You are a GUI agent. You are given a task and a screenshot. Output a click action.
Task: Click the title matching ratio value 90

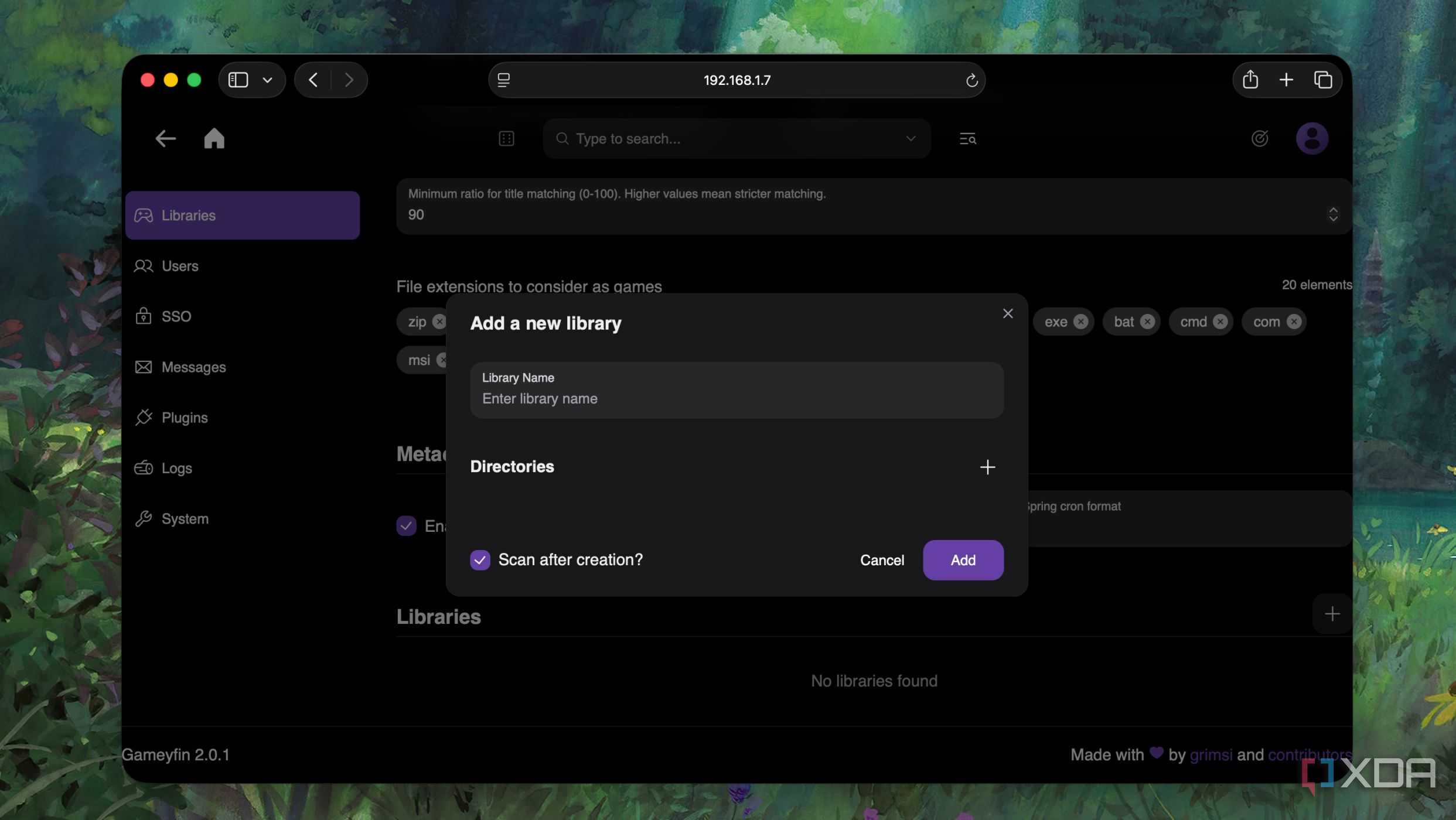point(415,214)
